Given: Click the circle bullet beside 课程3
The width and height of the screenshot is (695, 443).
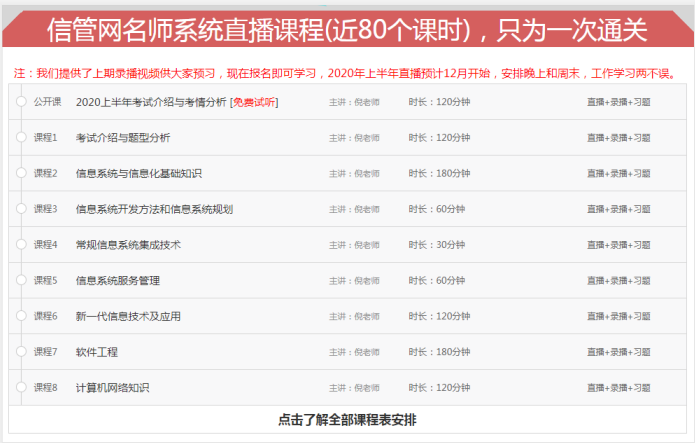Looking at the screenshot, I should pos(19,209).
